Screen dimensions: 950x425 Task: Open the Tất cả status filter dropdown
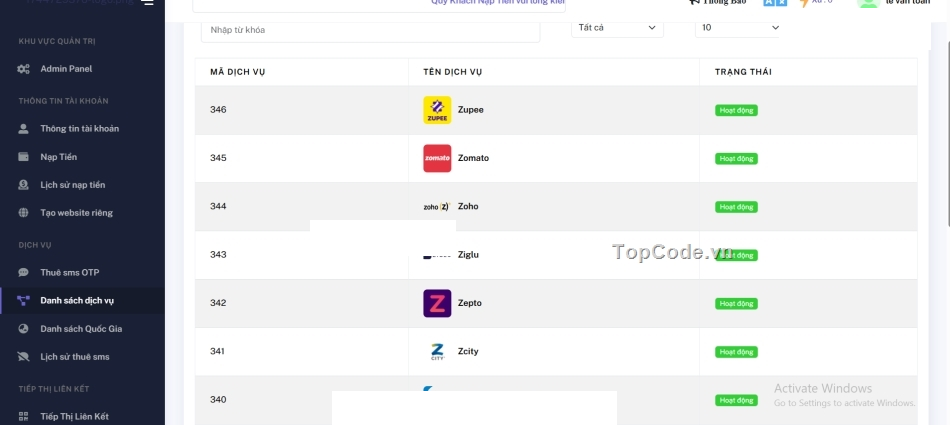pyautogui.click(x=617, y=28)
